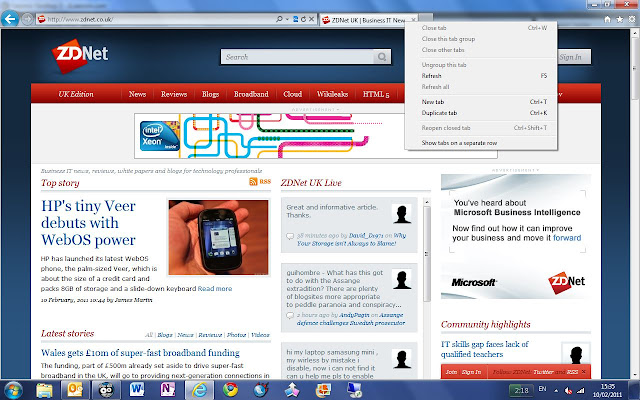Click Read more link in top story
This screenshot has width=640, height=400.
tap(215, 289)
